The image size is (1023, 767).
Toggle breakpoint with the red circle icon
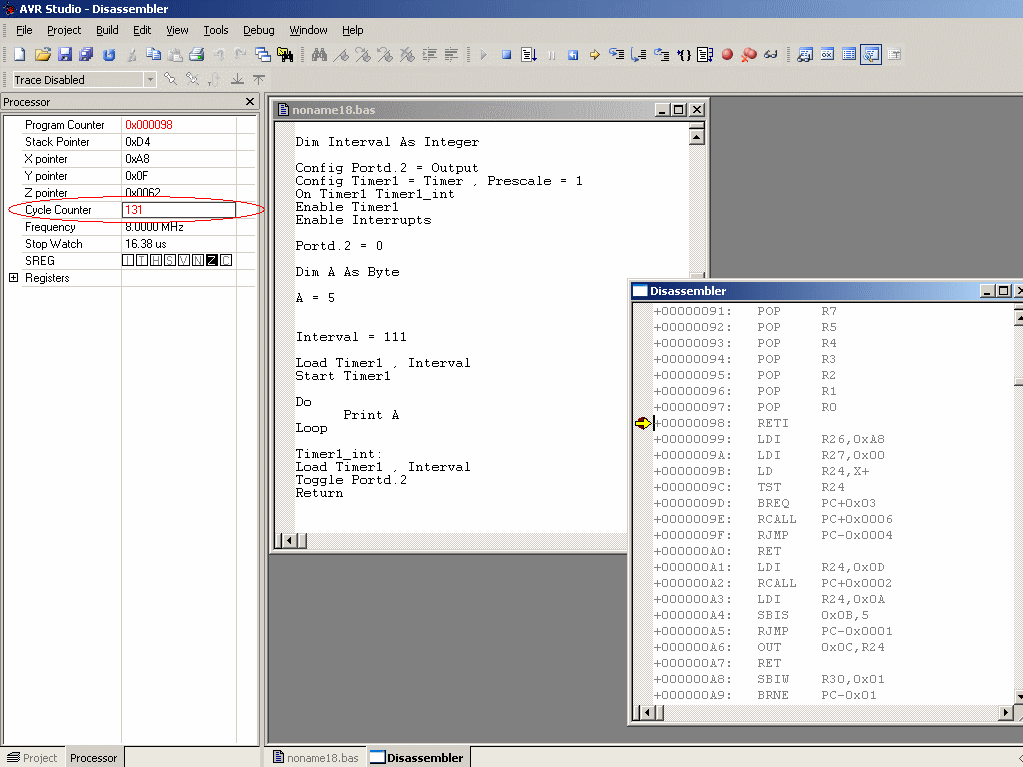click(x=727, y=55)
